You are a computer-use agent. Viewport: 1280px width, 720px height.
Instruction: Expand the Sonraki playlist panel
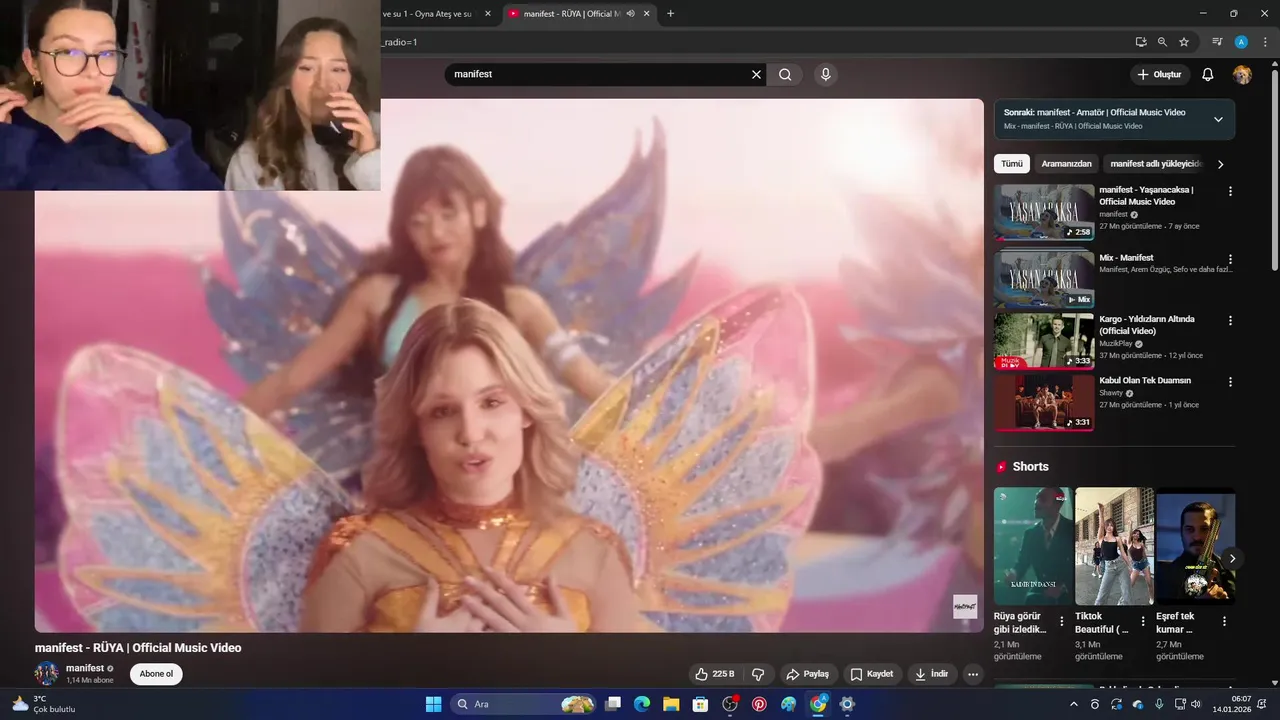[x=1218, y=119]
